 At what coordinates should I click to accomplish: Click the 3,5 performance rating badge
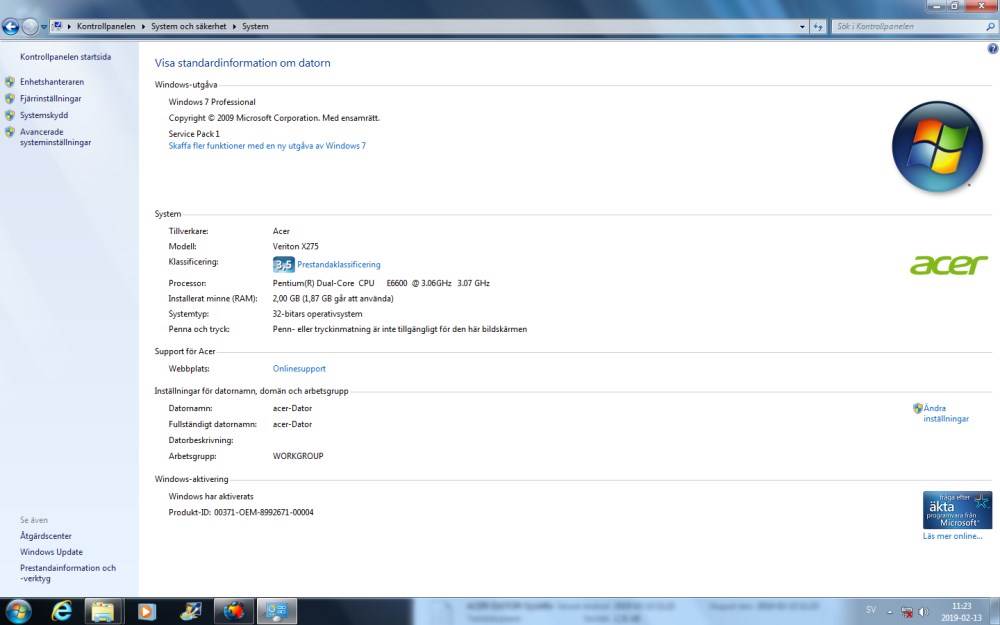[284, 264]
